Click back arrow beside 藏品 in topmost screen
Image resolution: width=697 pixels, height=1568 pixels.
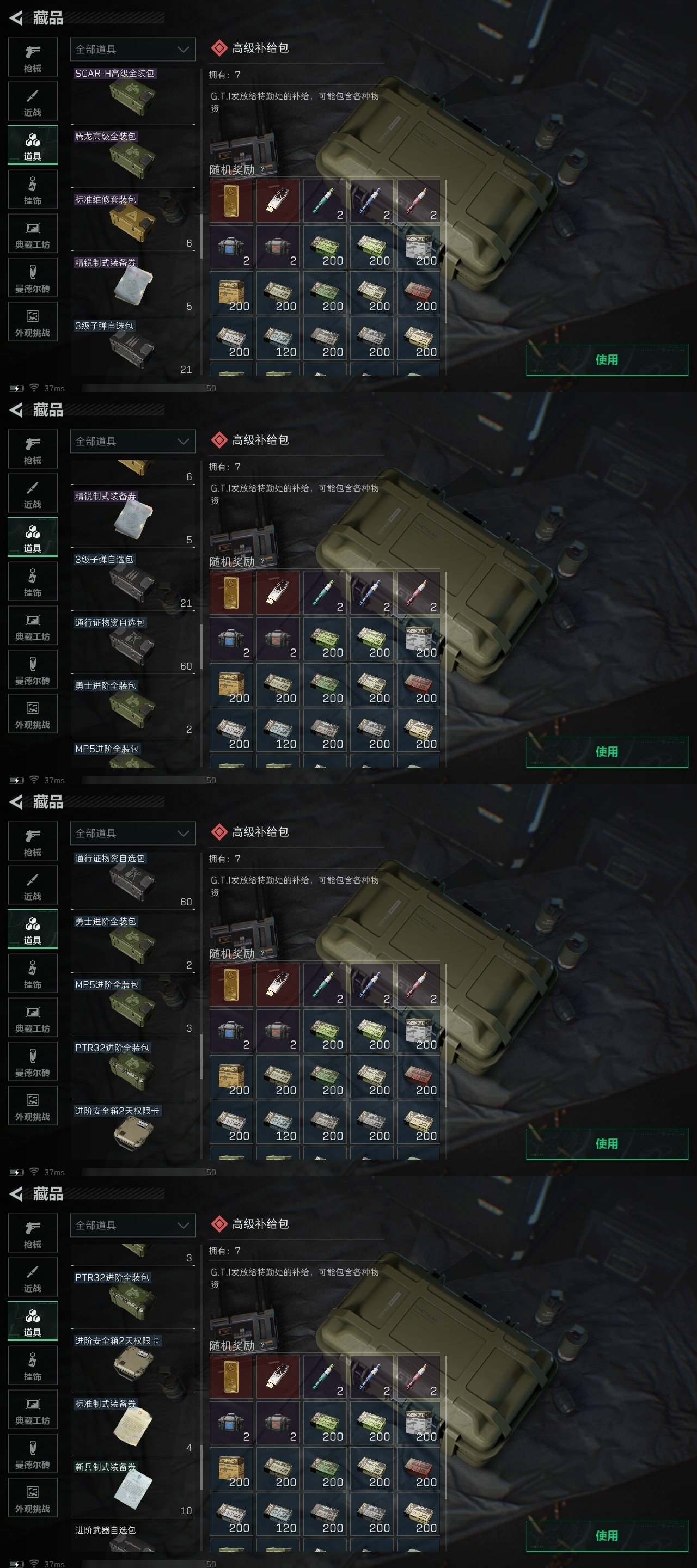[x=16, y=19]
